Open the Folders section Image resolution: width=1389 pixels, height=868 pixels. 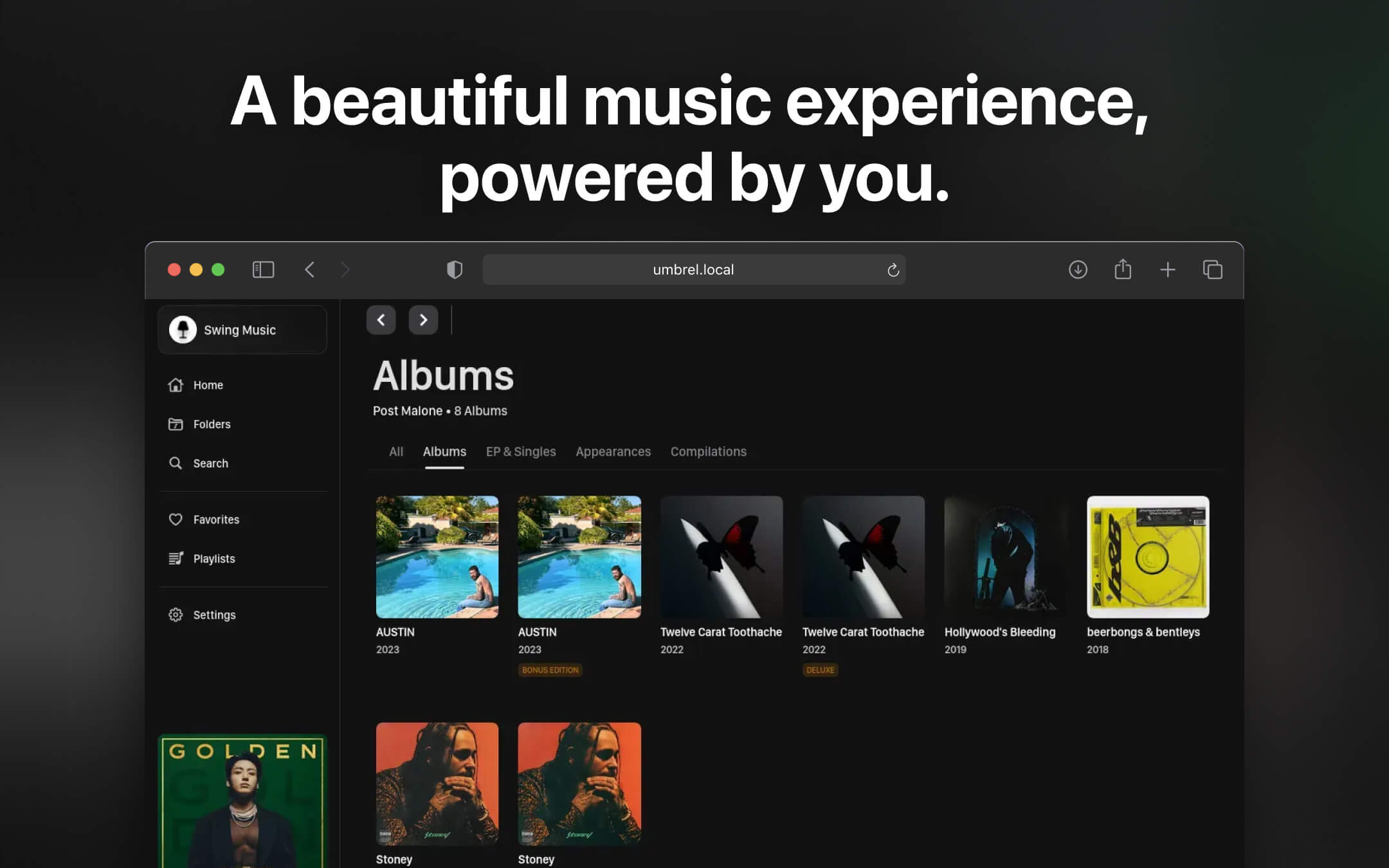[211, 424]
